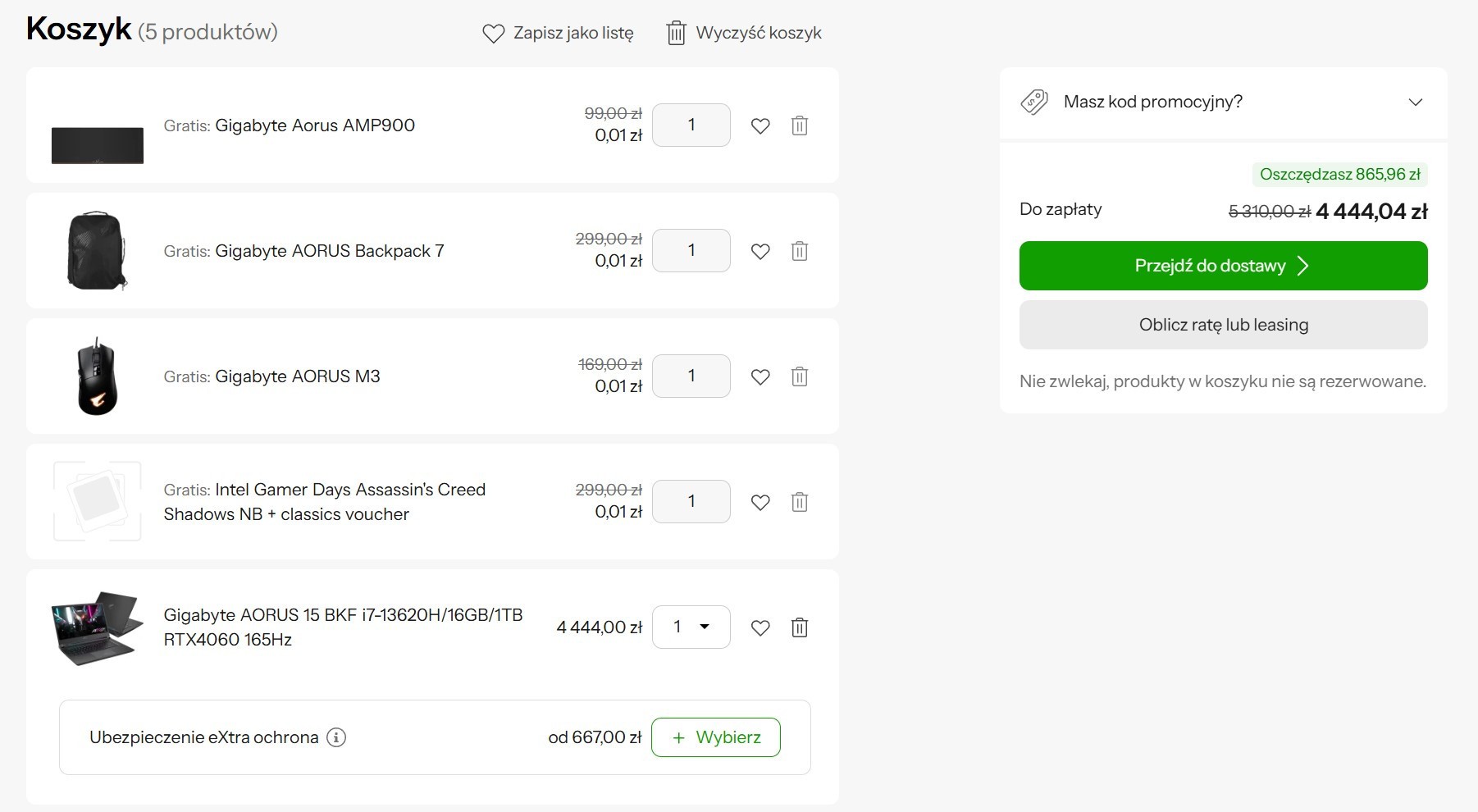
Task: Click the trash icon beside Wyczyść koszyk
Action: 676,33
